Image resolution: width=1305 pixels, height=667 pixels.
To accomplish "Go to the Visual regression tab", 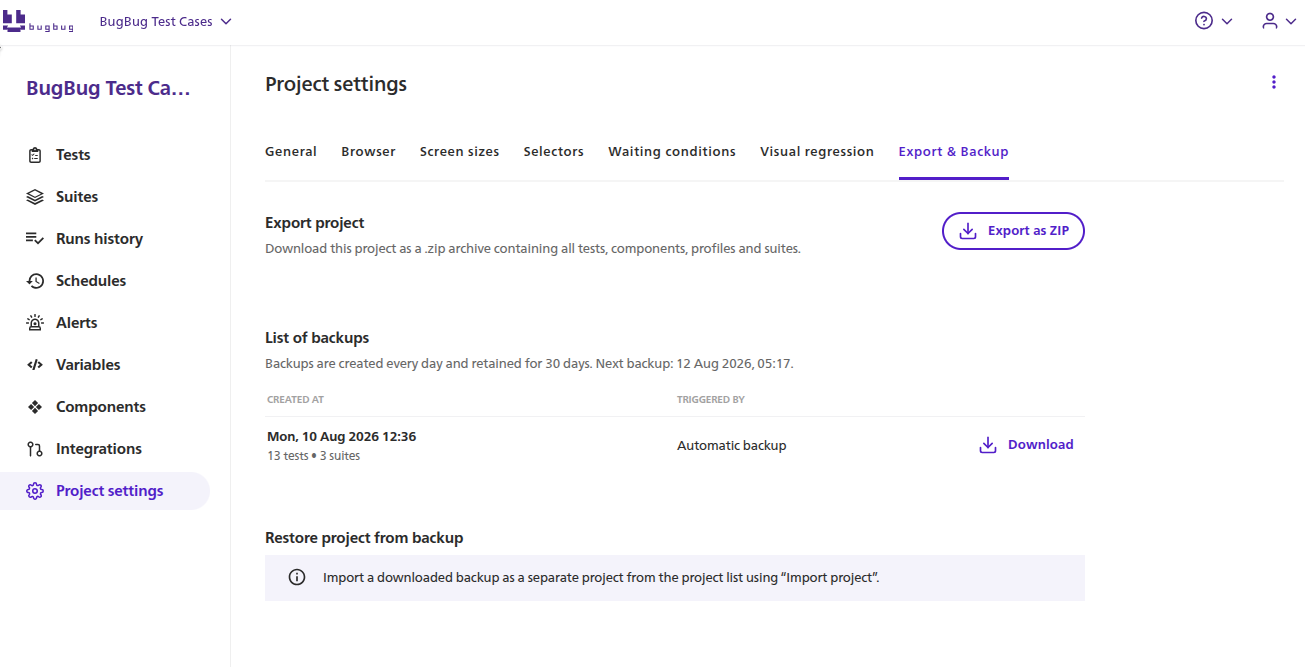I will pos(817,152).
